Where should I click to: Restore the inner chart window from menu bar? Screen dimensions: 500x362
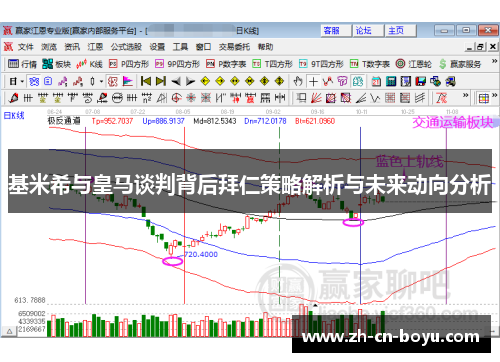pos(480,47)
